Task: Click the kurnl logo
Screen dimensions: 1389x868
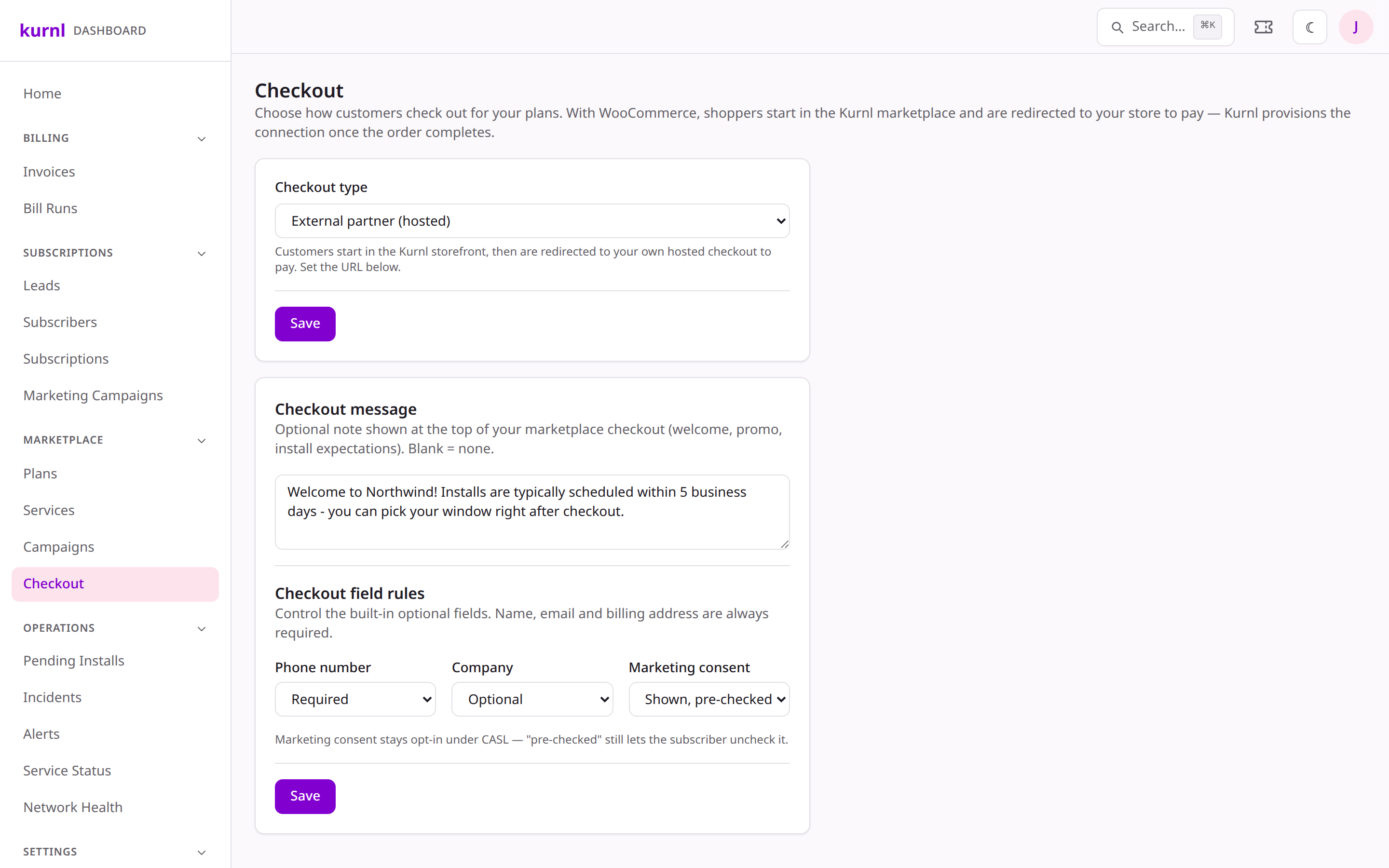Action: pyautogui.click(x=42, y=30)
